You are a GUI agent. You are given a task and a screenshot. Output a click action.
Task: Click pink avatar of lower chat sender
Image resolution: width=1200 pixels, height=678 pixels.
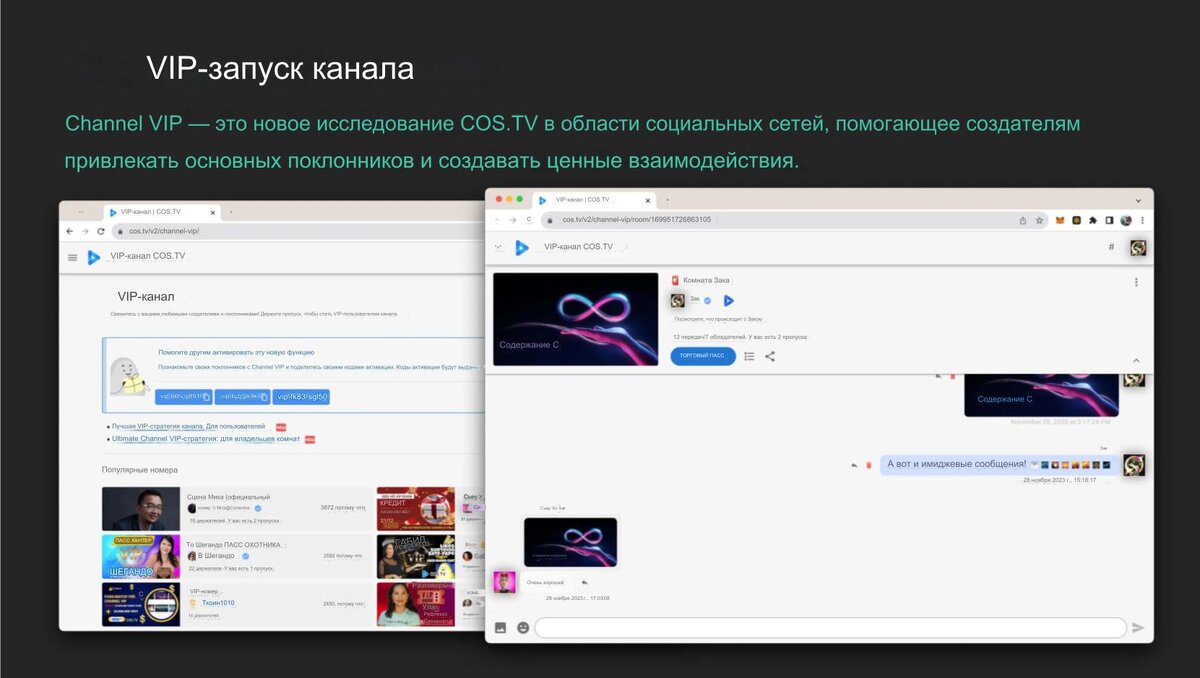[x=505, y=582]
